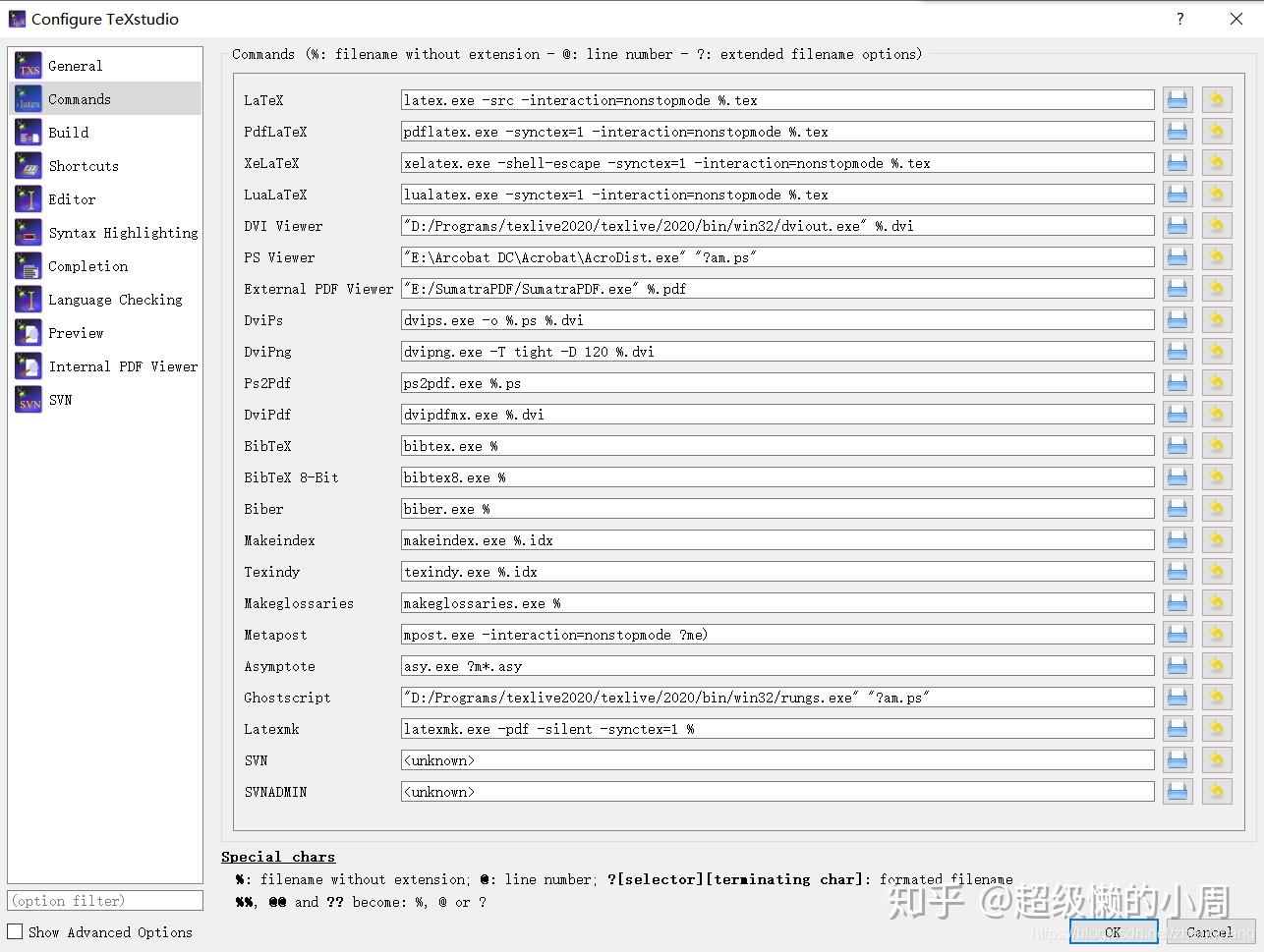Viewport: 1264px width, 952px height.
Task: Restore the default PdfLaTeX command
Action: [1217, 131]
